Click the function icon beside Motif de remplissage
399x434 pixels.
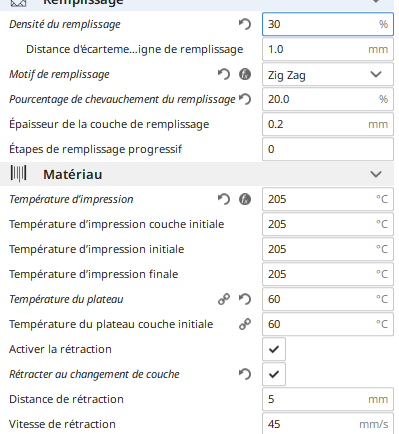coord(245,74)
